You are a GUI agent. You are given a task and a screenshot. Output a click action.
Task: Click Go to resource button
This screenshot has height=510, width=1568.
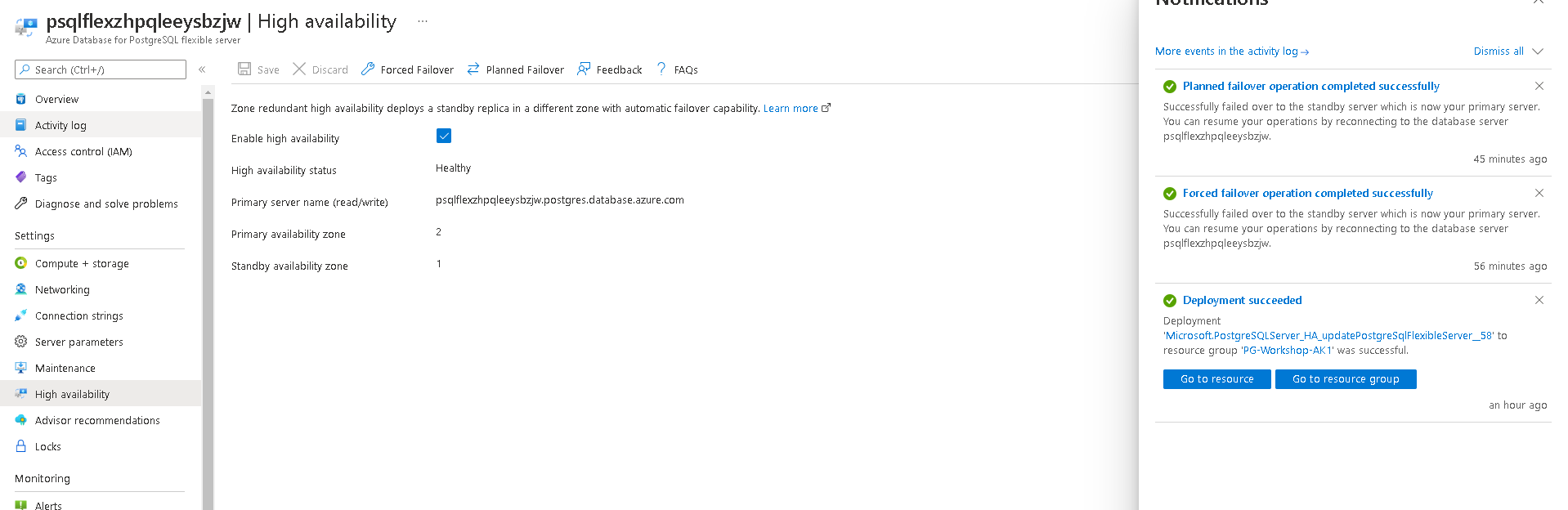pyautogui.click(x=1217, y=379)
